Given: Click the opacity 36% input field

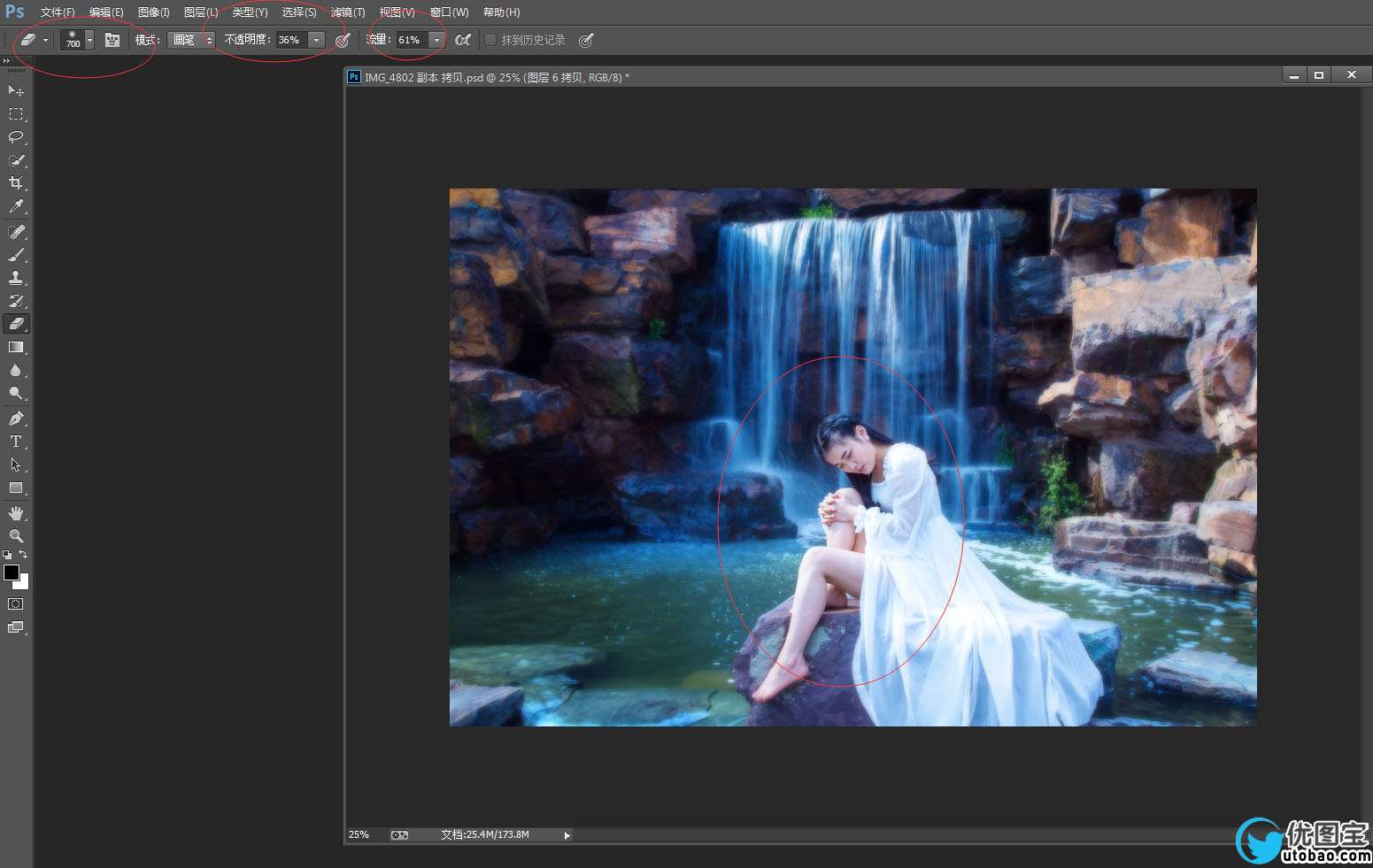Looking at the screenshot, I should click(x=292, y=40).
